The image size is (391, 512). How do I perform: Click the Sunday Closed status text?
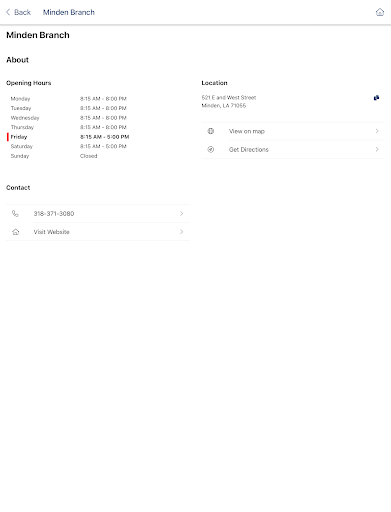click(89, 156)
